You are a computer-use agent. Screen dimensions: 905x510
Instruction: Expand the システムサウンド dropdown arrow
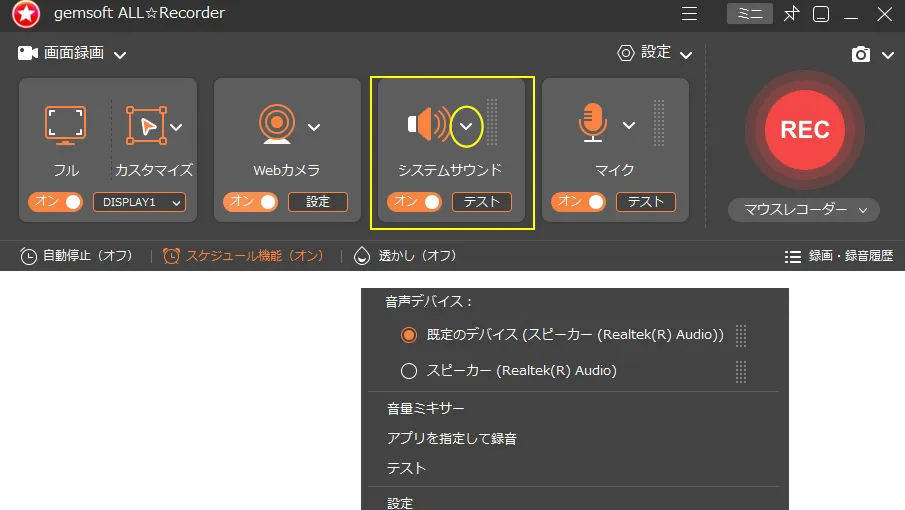tap(466, 126)
